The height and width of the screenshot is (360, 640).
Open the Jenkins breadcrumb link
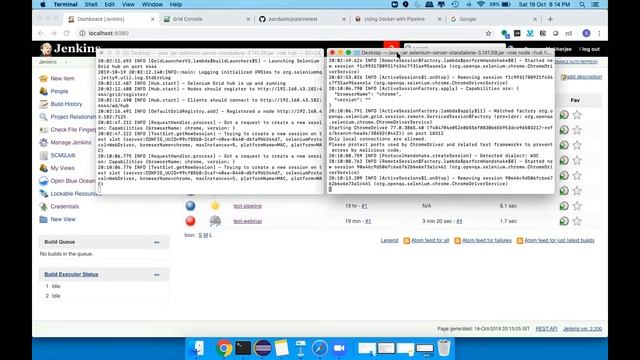coord(48,62)
